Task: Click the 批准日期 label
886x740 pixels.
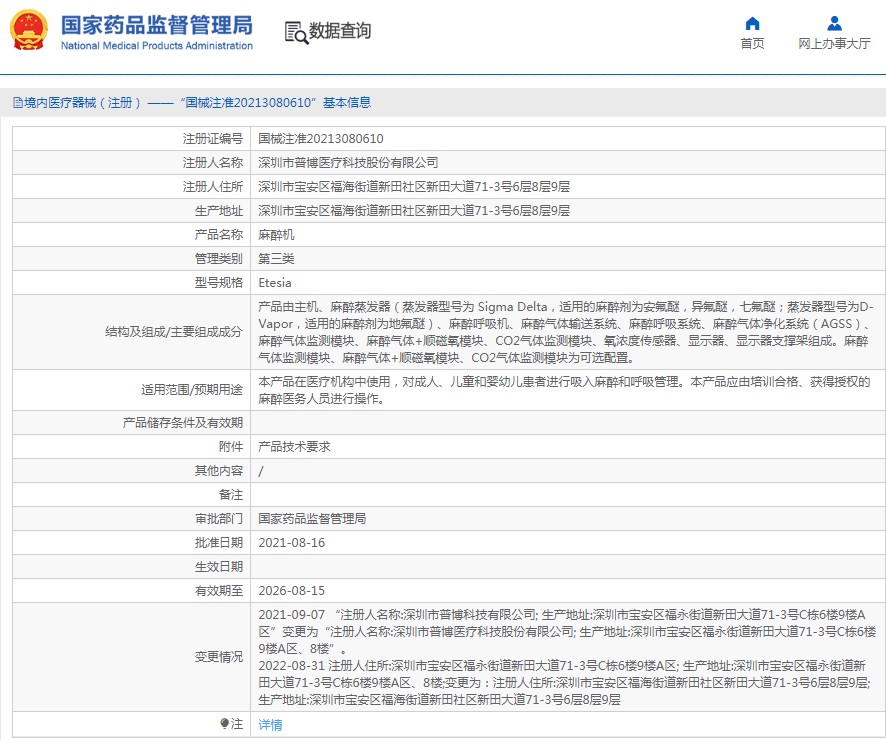Action: 219,542
